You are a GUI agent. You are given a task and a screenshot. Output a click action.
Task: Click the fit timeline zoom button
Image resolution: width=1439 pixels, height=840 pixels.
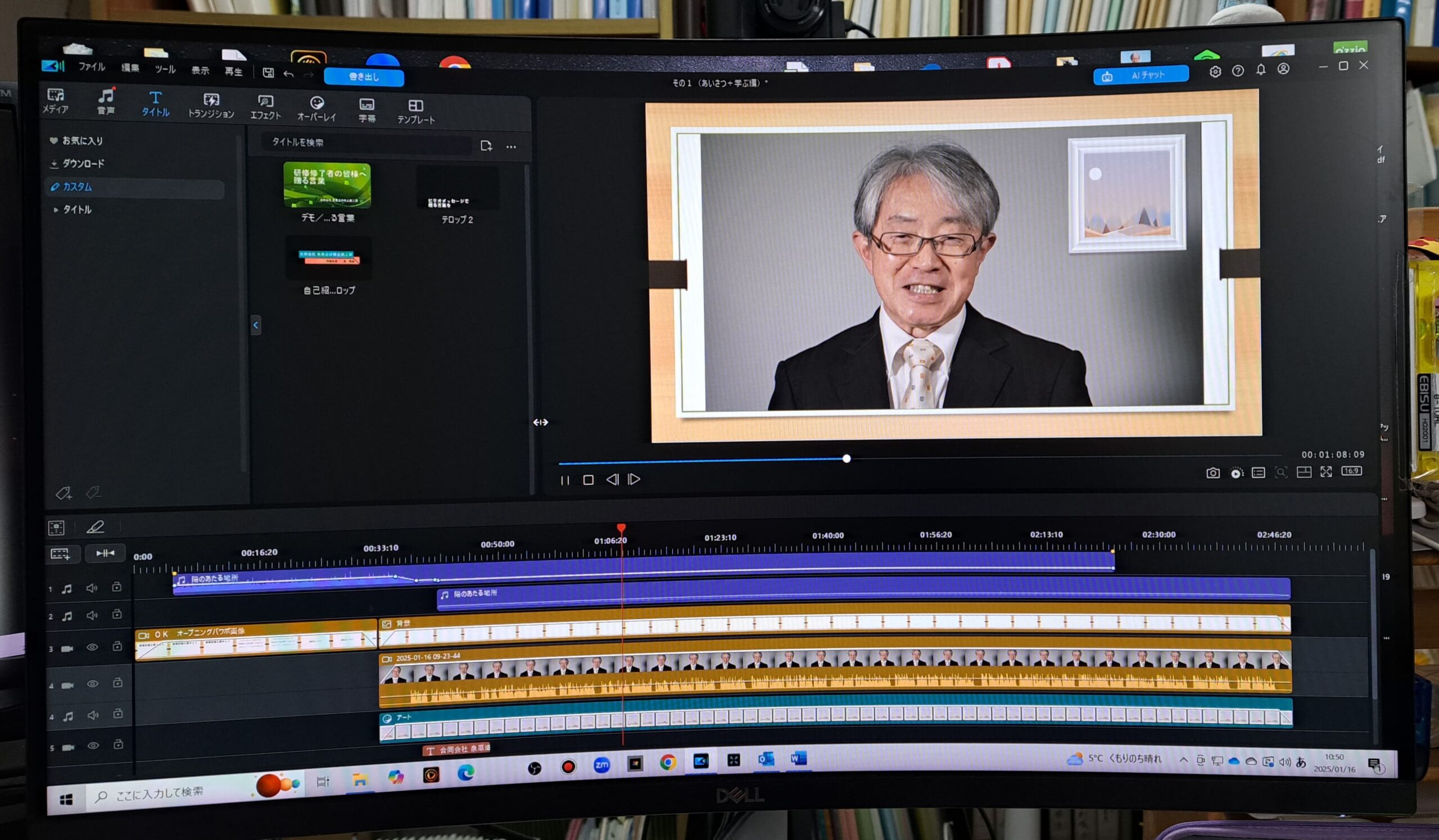tap(105, 553)
